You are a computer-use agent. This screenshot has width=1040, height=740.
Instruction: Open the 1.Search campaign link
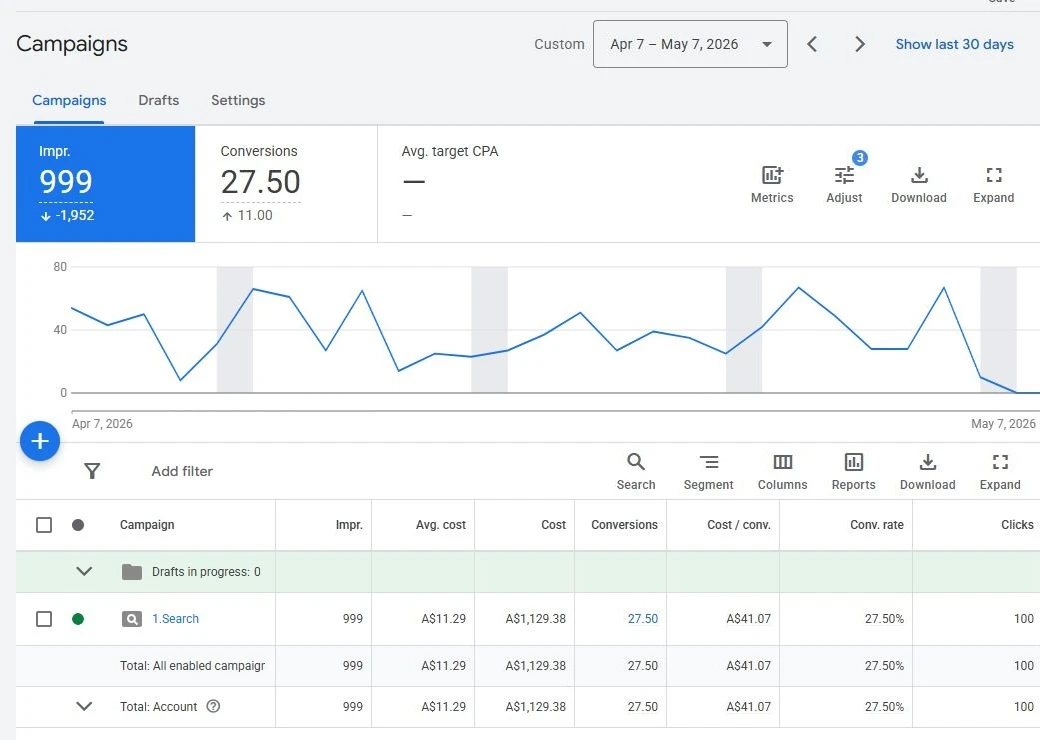tap(175, 619)
